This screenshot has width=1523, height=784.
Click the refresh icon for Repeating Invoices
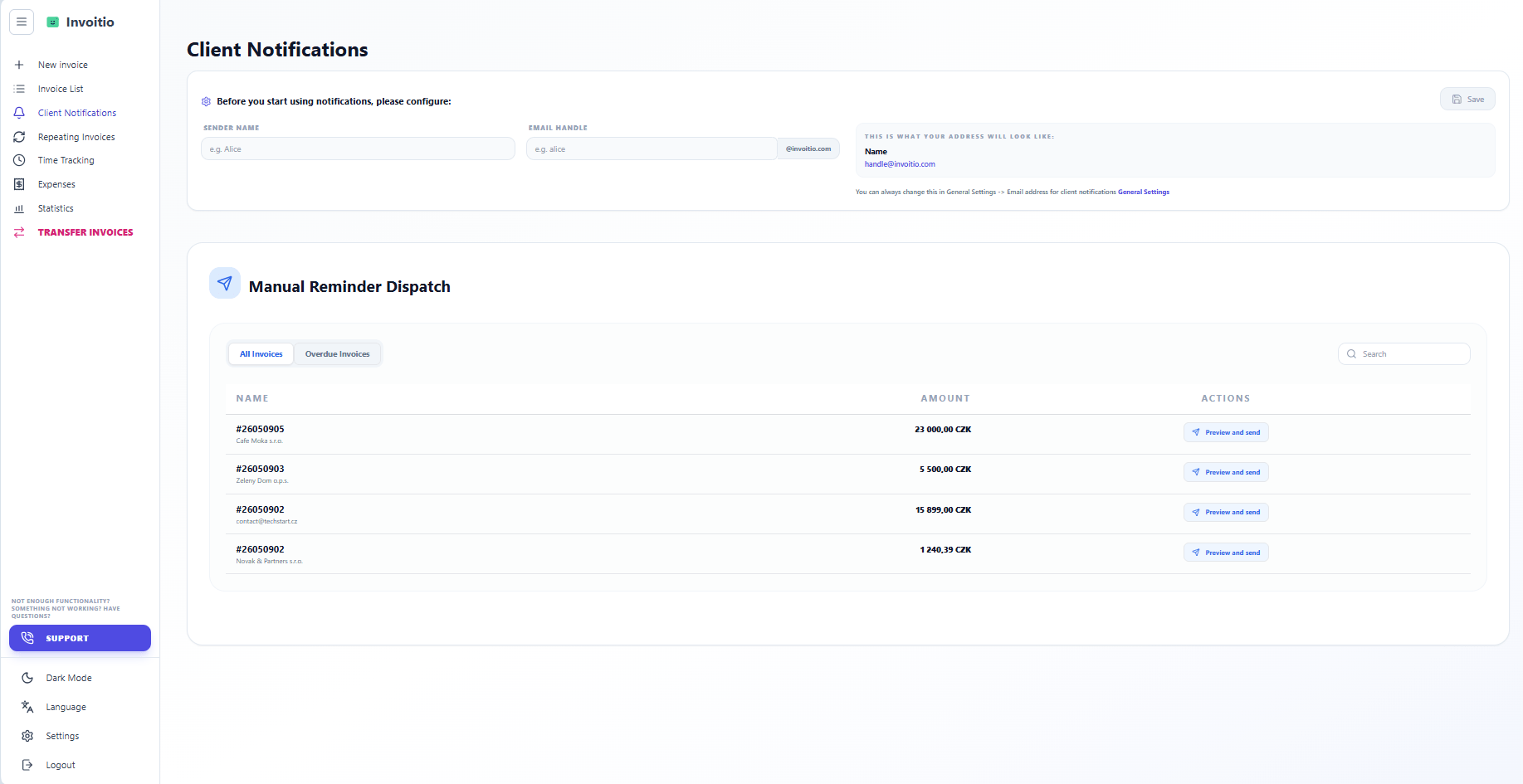tap(19, 137)
